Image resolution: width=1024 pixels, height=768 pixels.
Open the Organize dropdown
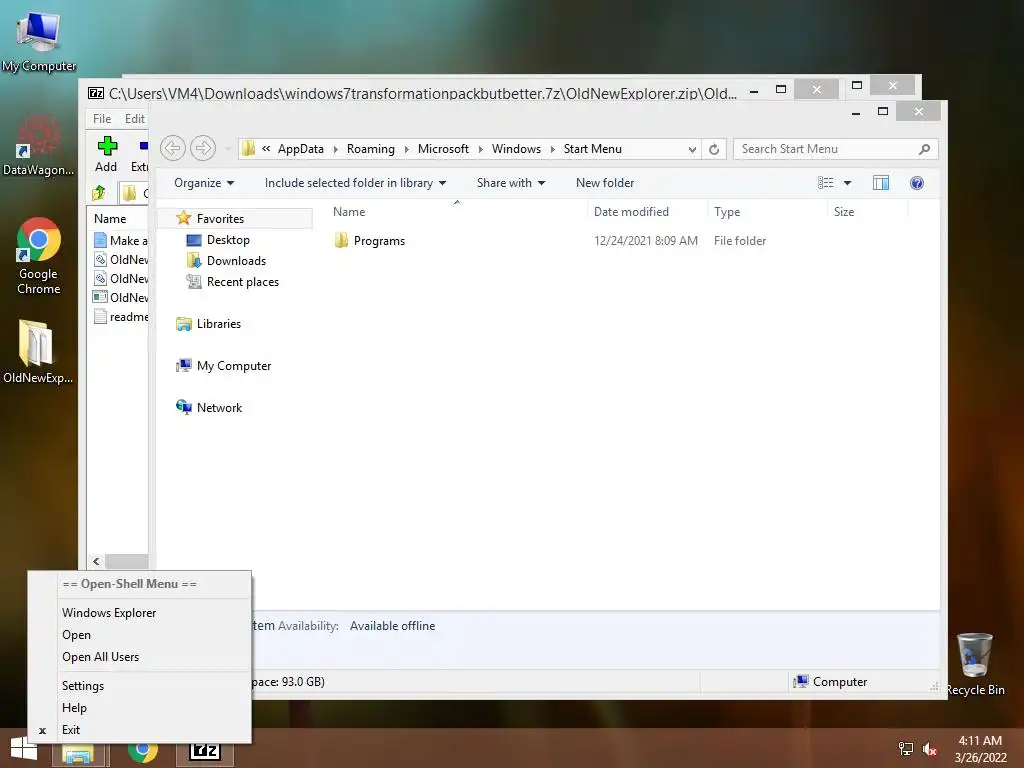[x=204, y=183]
